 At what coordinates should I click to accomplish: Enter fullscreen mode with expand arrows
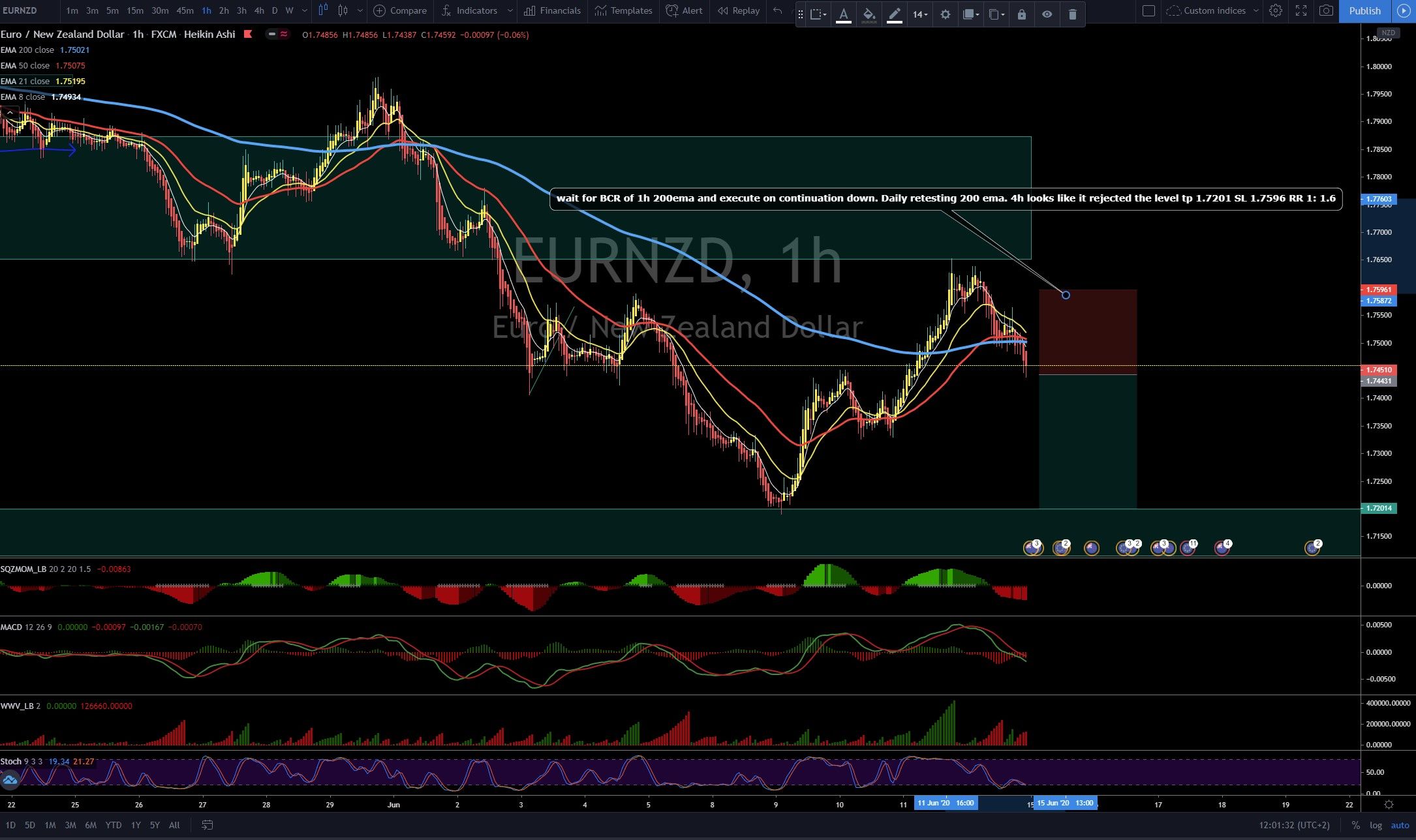pos(1301,10)
